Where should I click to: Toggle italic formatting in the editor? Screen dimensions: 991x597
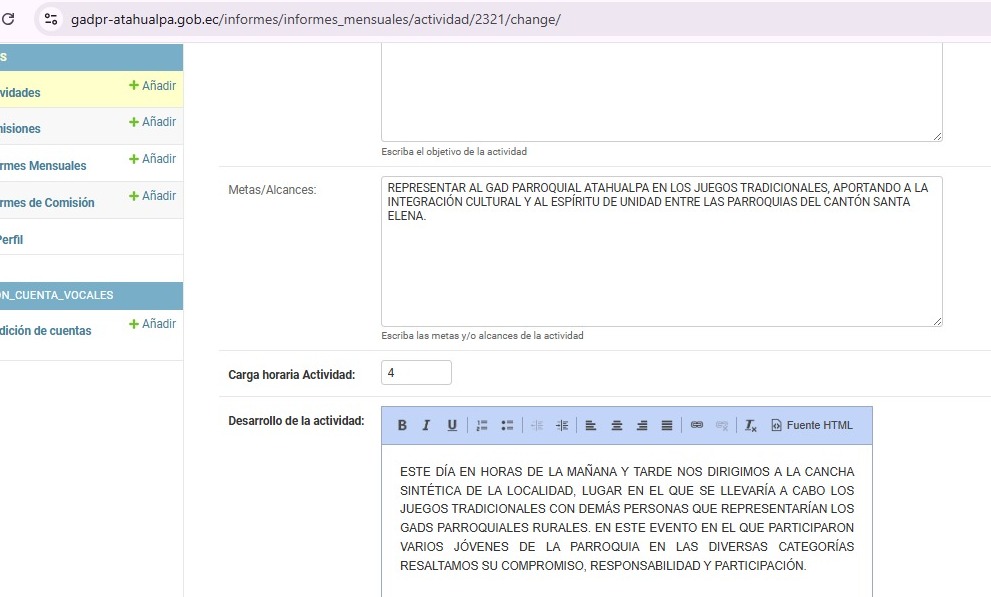click(426, 425)
